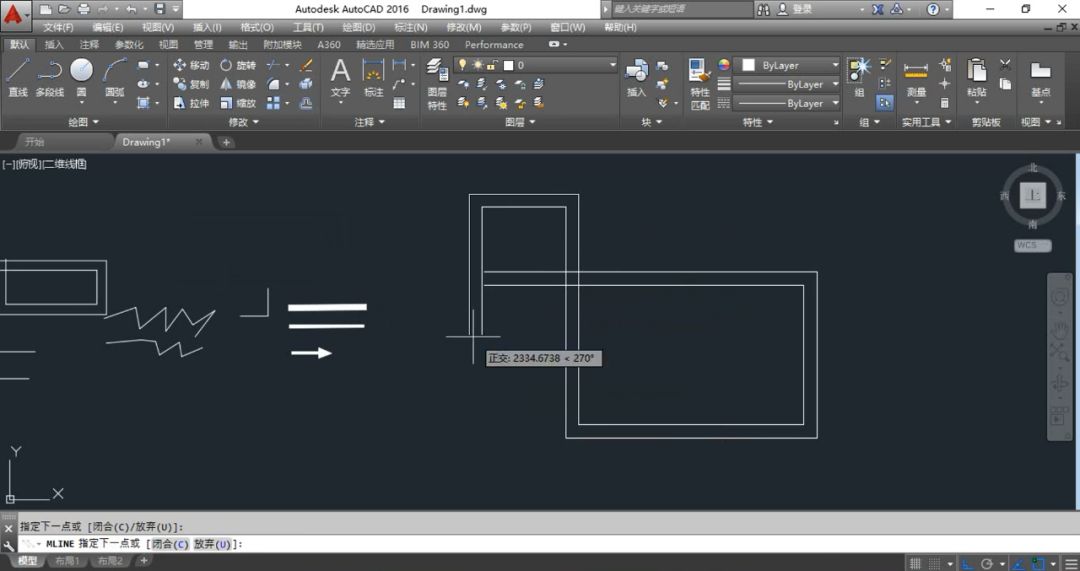Expand the 修改 panel
The image size is (1080, 571).
[x=243, y=122]
